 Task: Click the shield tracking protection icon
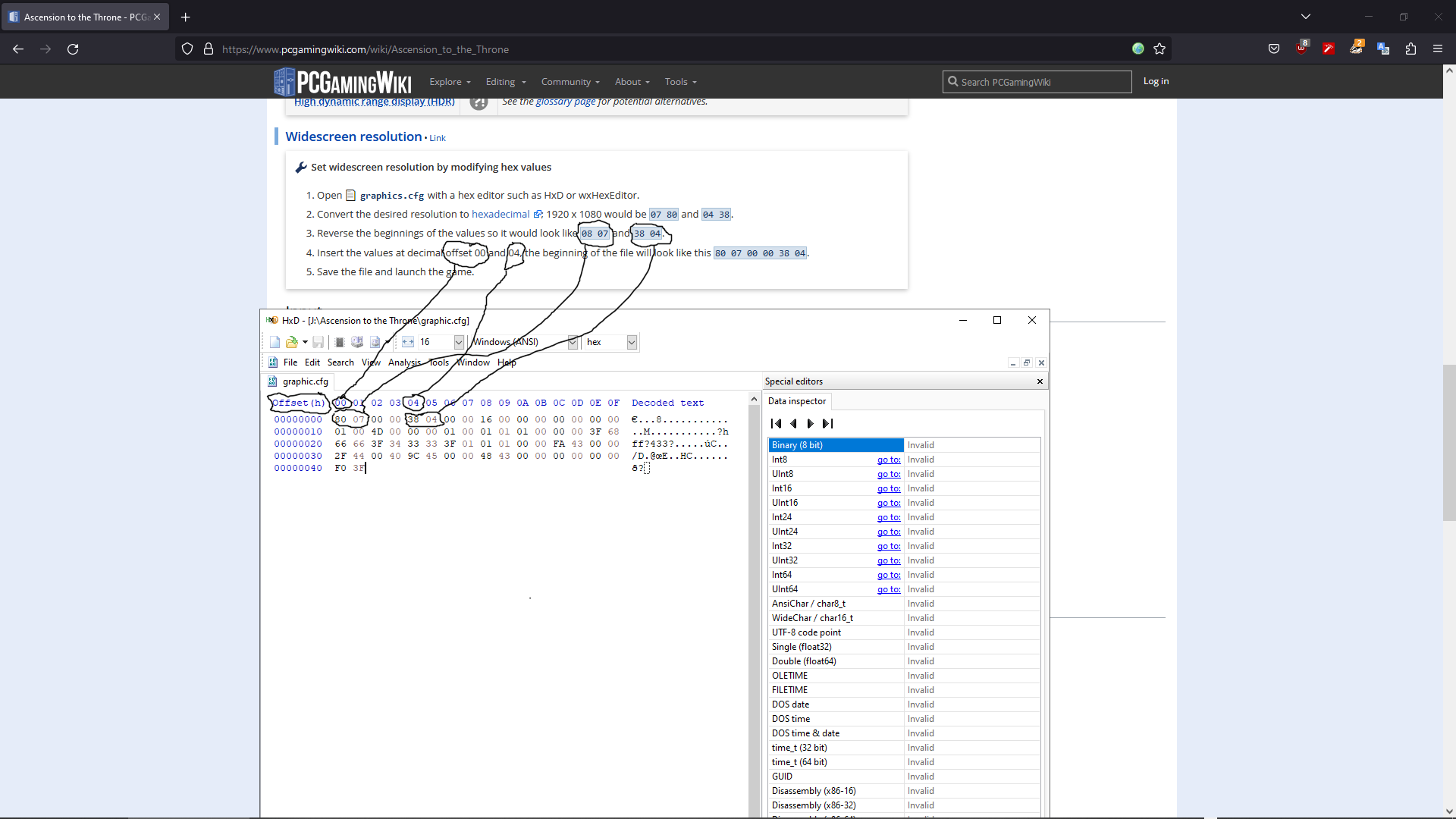pyautogui.click(x=187, y=49)
